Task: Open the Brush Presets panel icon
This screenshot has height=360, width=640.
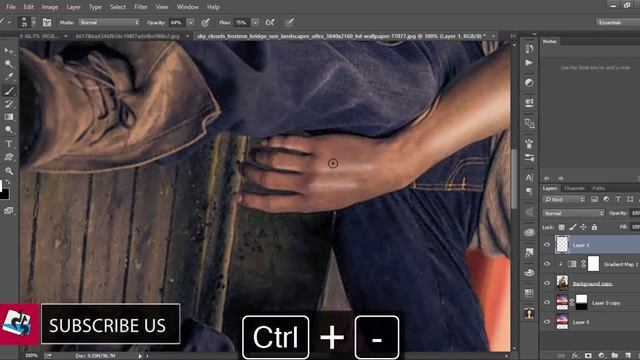Action: pyautogui.click(x=529, y=158)
